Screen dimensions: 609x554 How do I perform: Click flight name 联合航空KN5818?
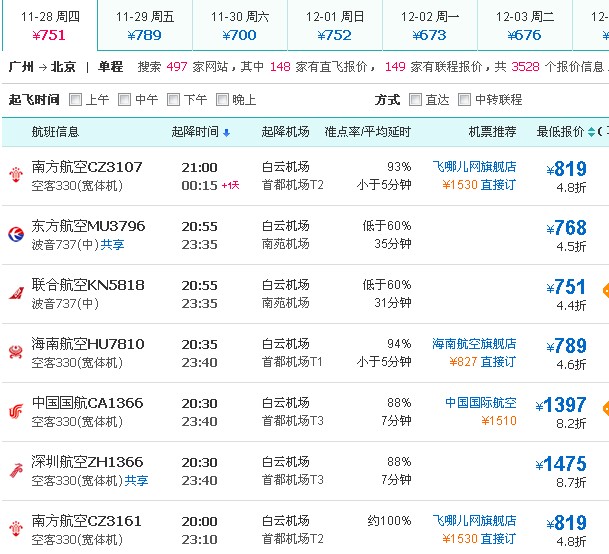[x=88, y=285]
